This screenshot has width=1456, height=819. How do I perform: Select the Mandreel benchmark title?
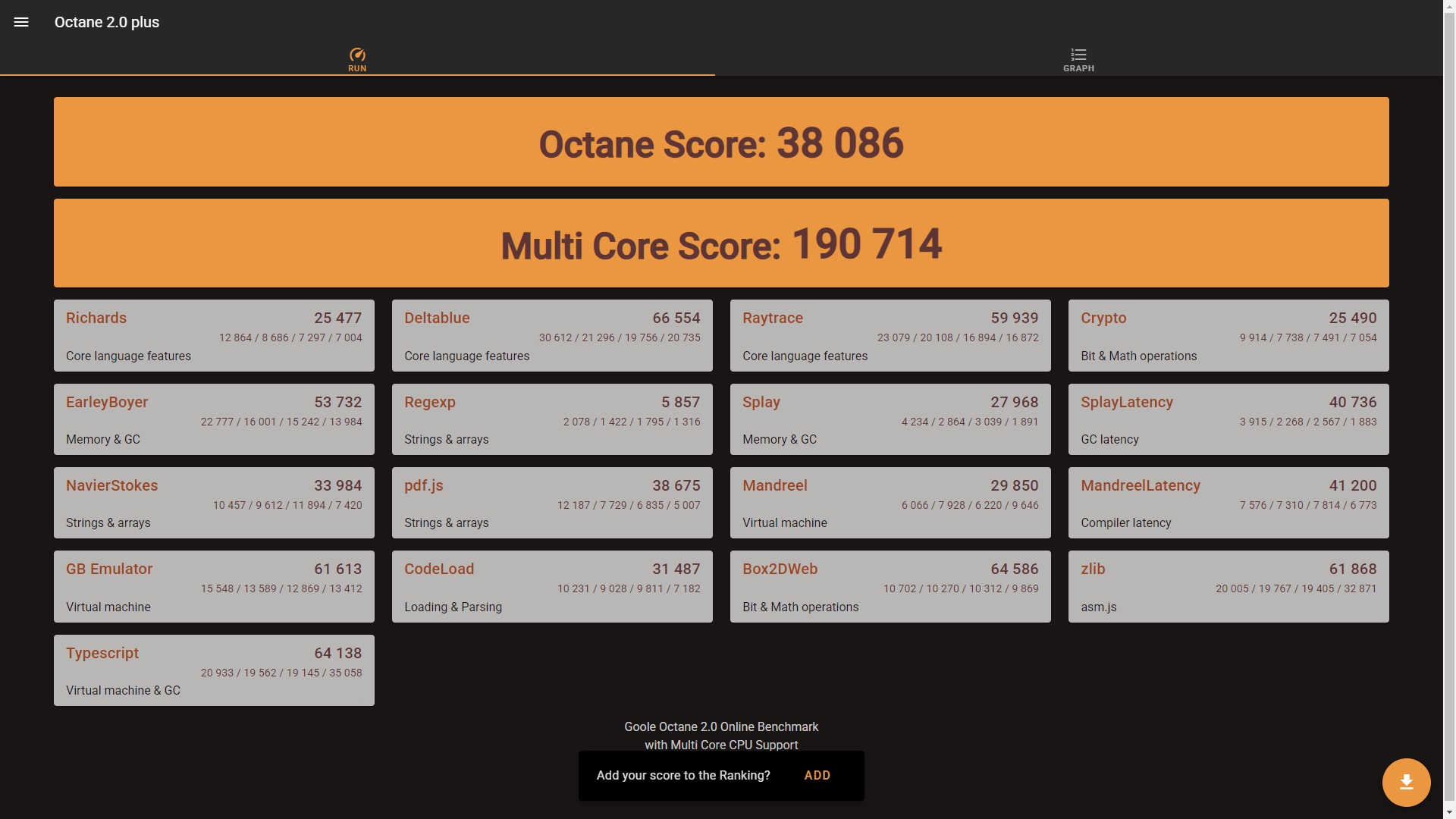[775, 485]
